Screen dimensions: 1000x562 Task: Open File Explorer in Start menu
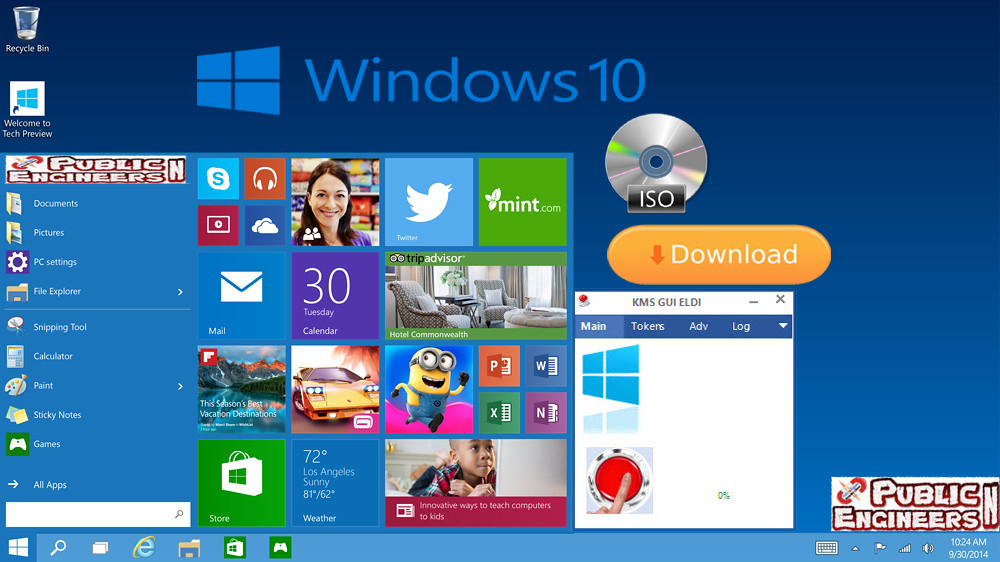coord(97,292)
